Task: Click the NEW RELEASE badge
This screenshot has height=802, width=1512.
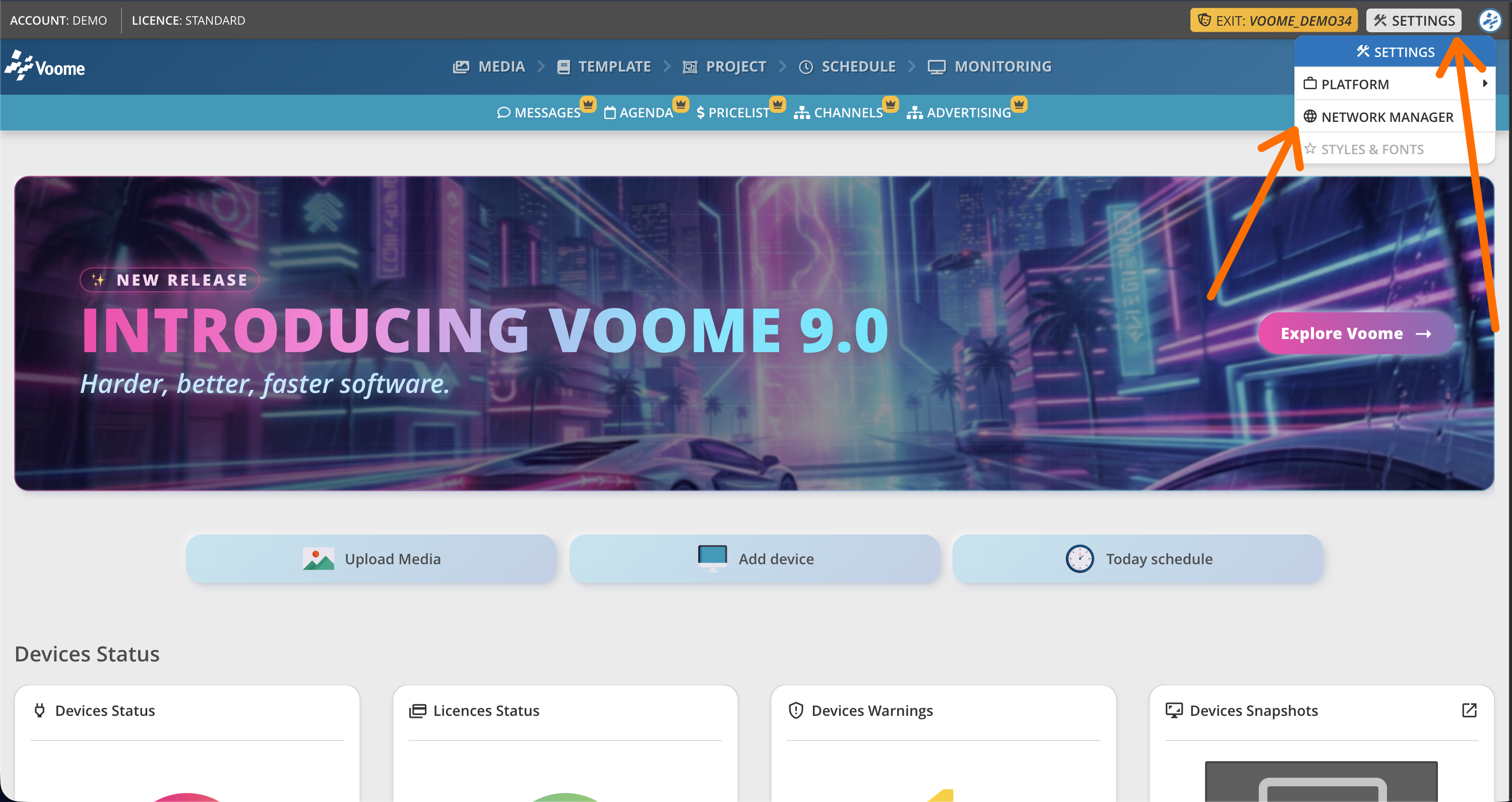Action: (x=170, y=280)
